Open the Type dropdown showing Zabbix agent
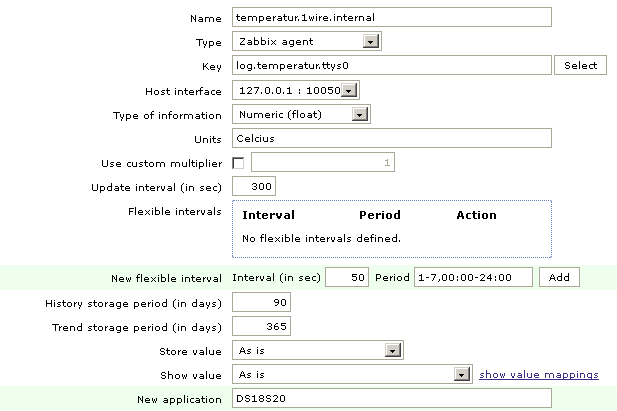The width and height of the screenshot is (617, 411). click(x=306, y=42)
